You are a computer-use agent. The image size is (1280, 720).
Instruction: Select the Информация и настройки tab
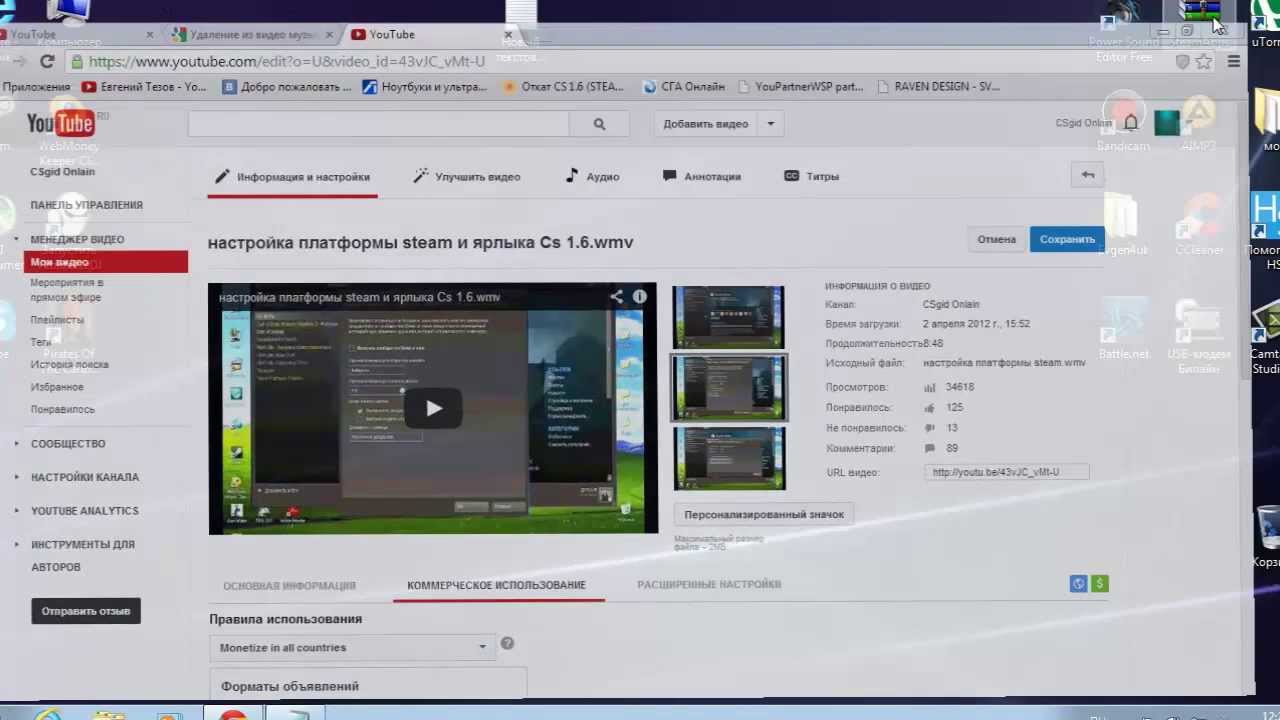click(293, 176)
